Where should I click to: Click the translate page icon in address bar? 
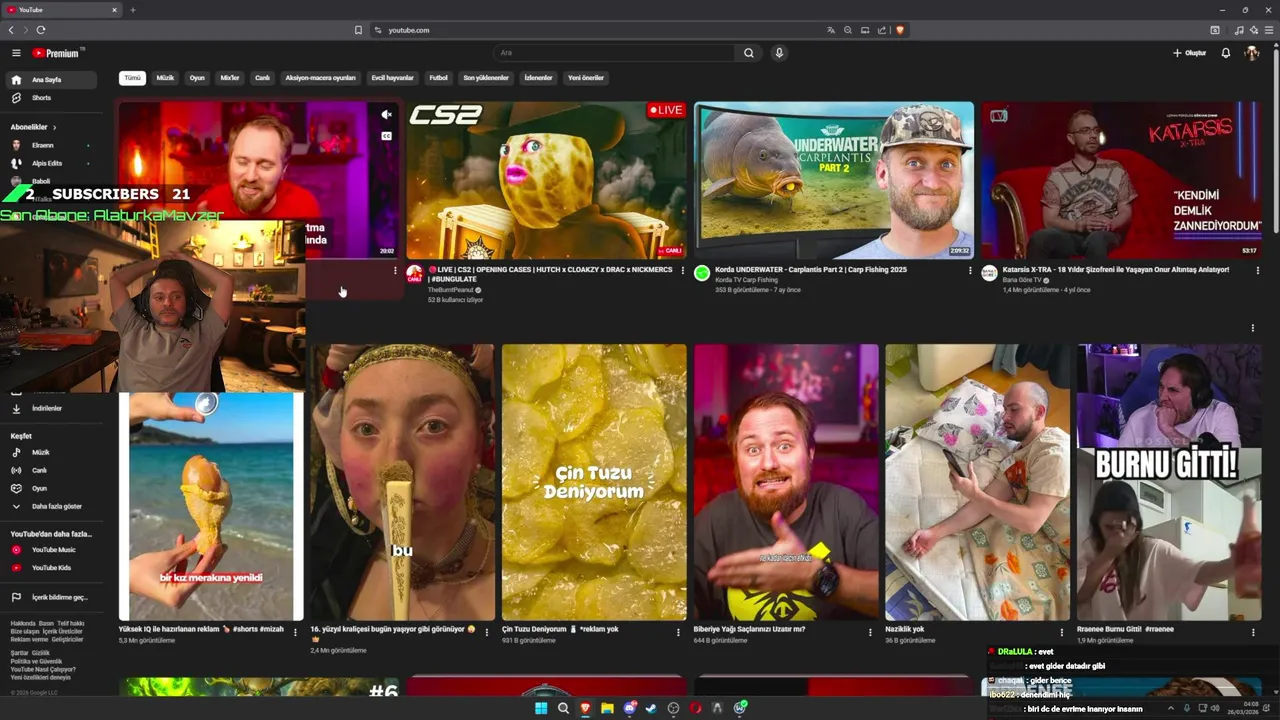tap(830, 30)
